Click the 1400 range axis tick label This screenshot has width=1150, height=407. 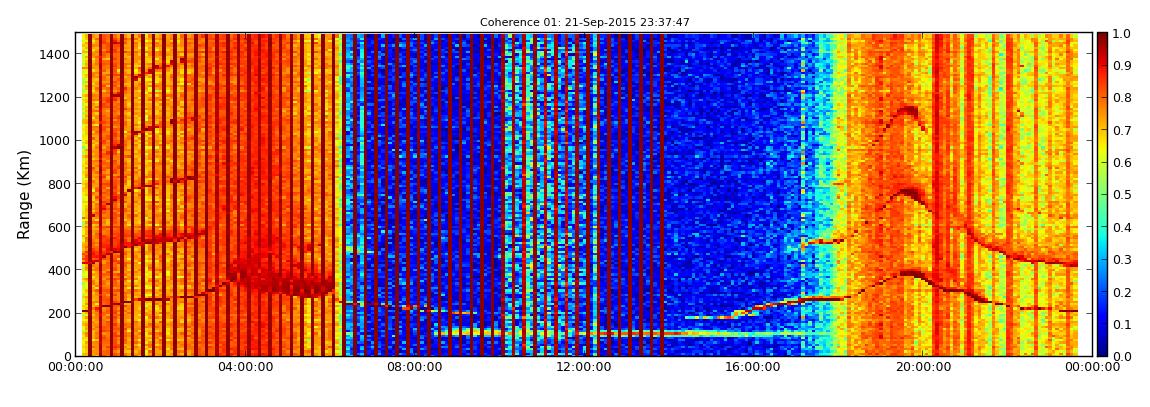(56, 54)
